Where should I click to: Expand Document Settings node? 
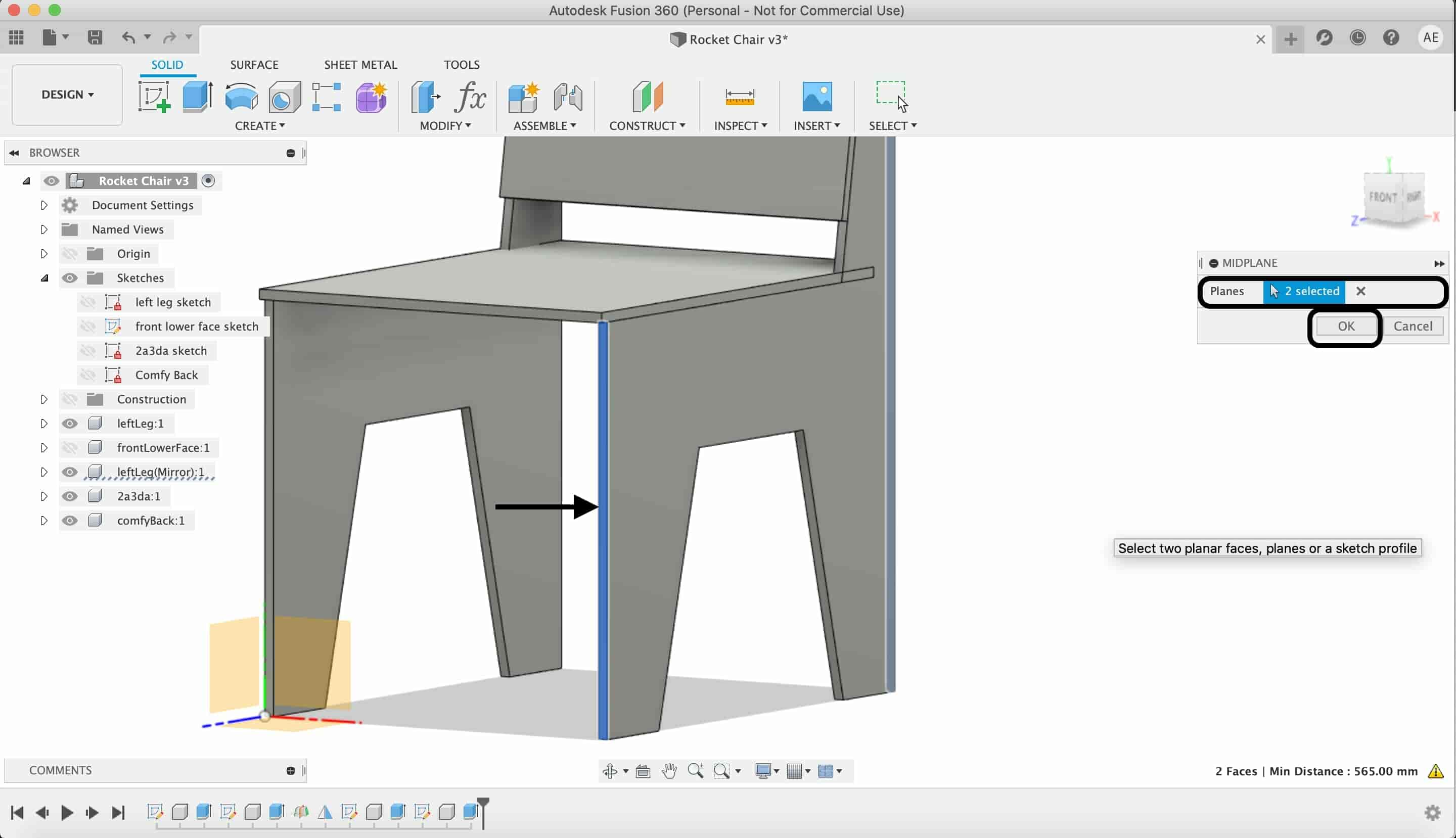pos(44,205)
